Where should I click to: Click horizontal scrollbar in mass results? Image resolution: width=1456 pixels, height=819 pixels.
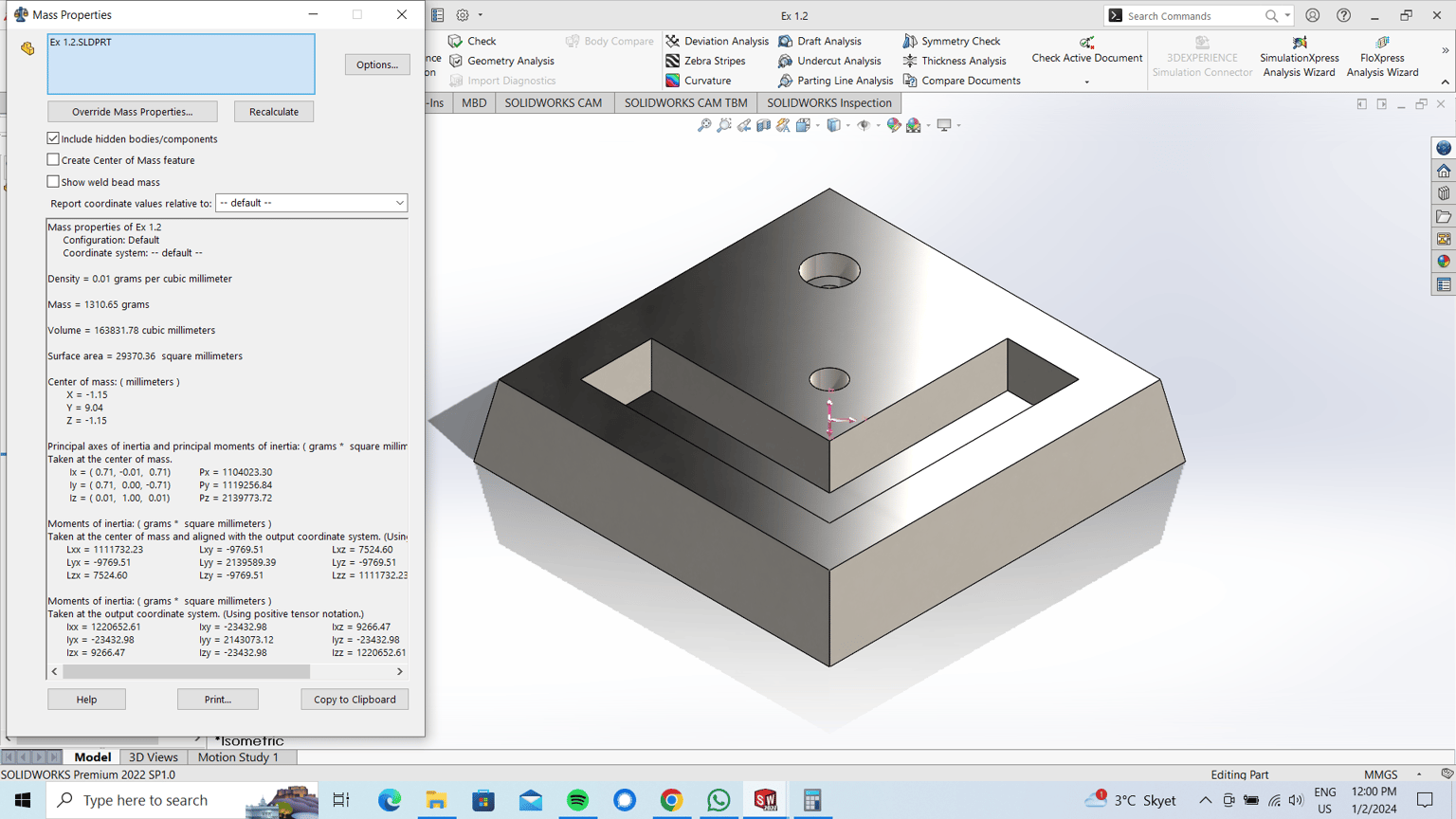[186, 671]
